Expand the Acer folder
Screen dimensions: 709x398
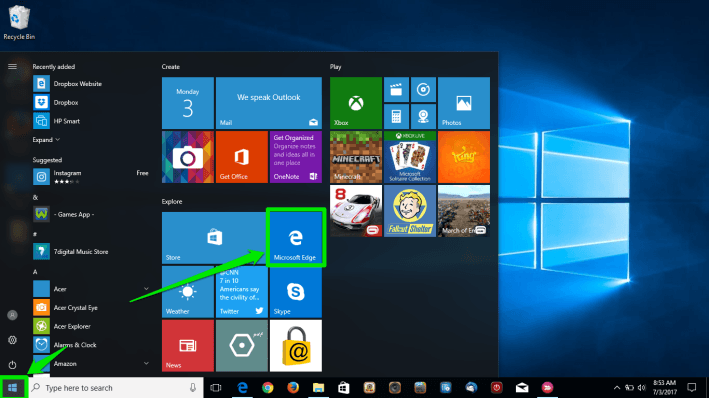point(90,289)
